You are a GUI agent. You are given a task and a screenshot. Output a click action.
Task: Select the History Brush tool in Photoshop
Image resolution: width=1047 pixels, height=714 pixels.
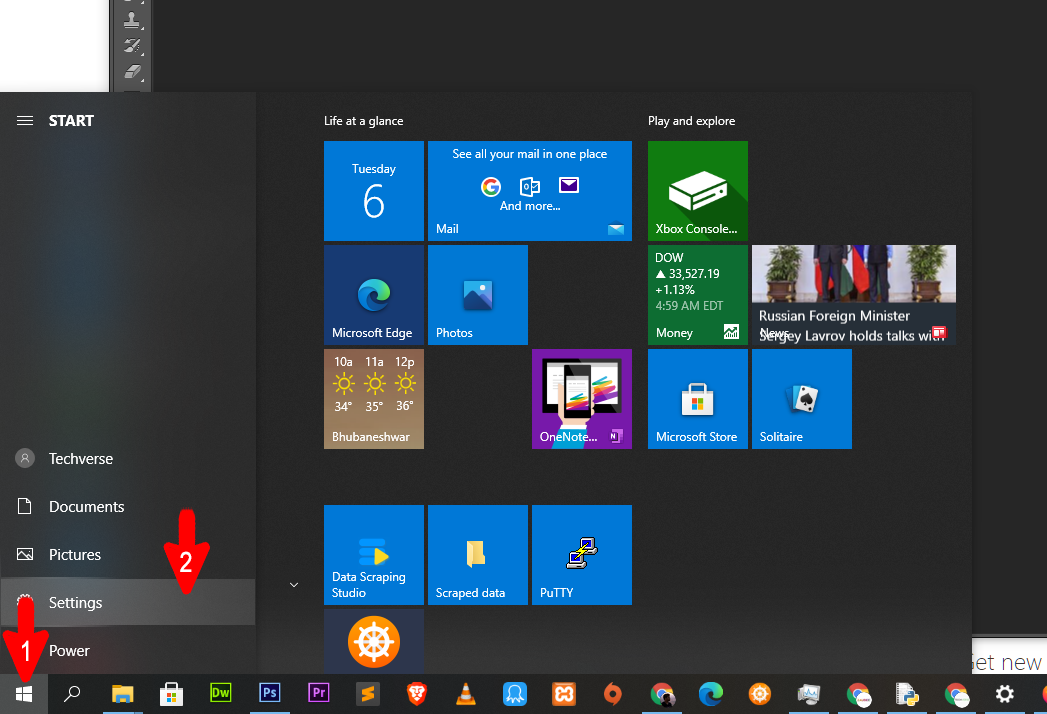(x=132, y=45)
